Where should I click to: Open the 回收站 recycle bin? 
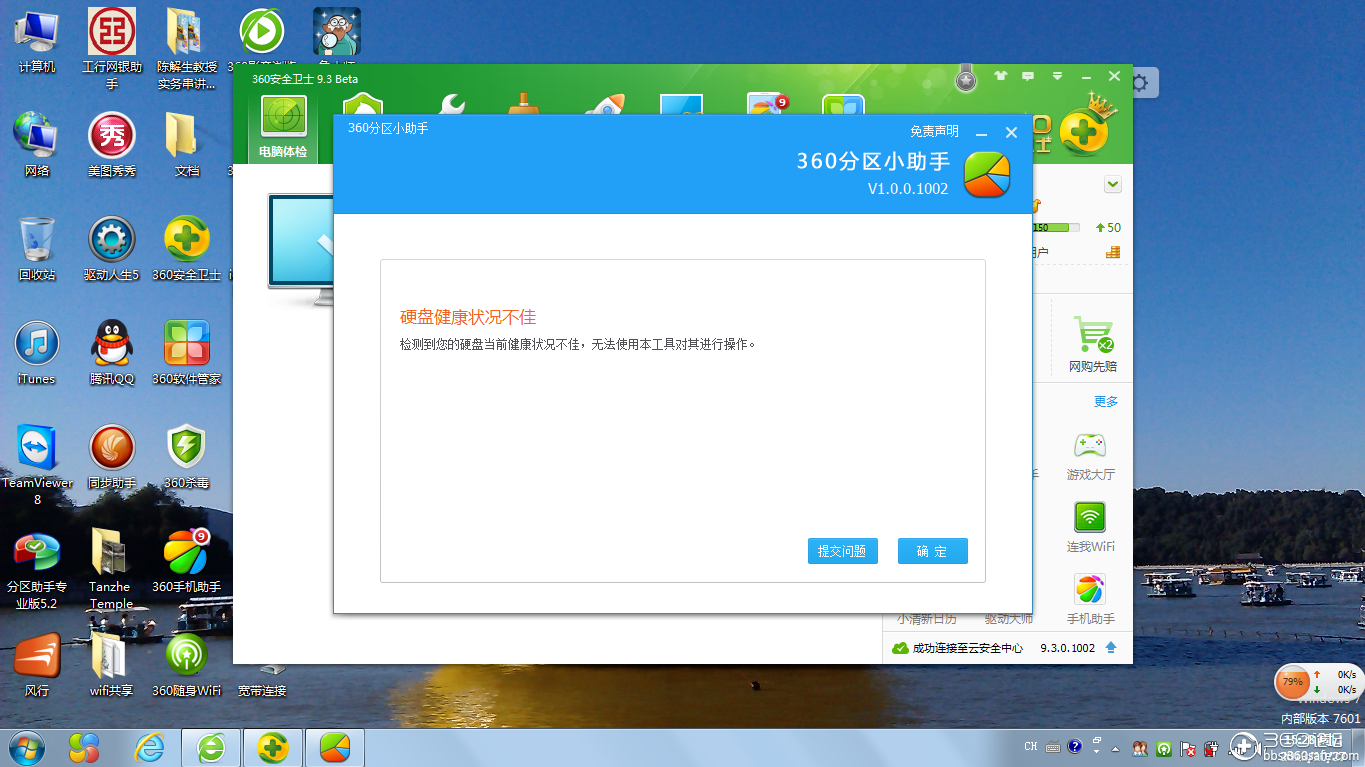pyautogui.click(x=37, y=249)
